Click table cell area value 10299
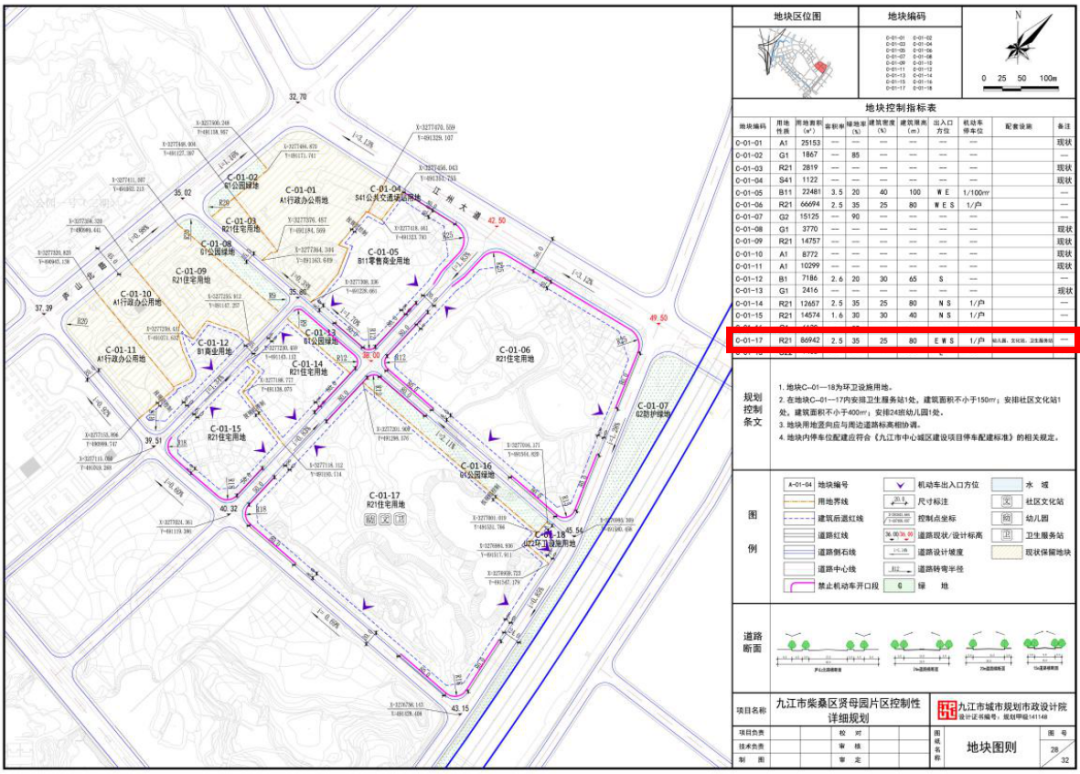 (x=809, y=266)
